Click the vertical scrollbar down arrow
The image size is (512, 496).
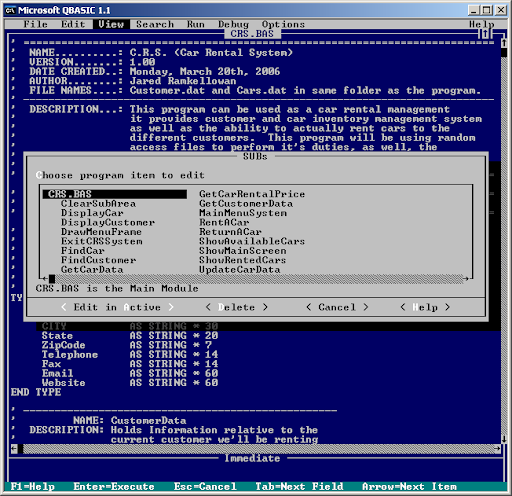tap(504, 439)
